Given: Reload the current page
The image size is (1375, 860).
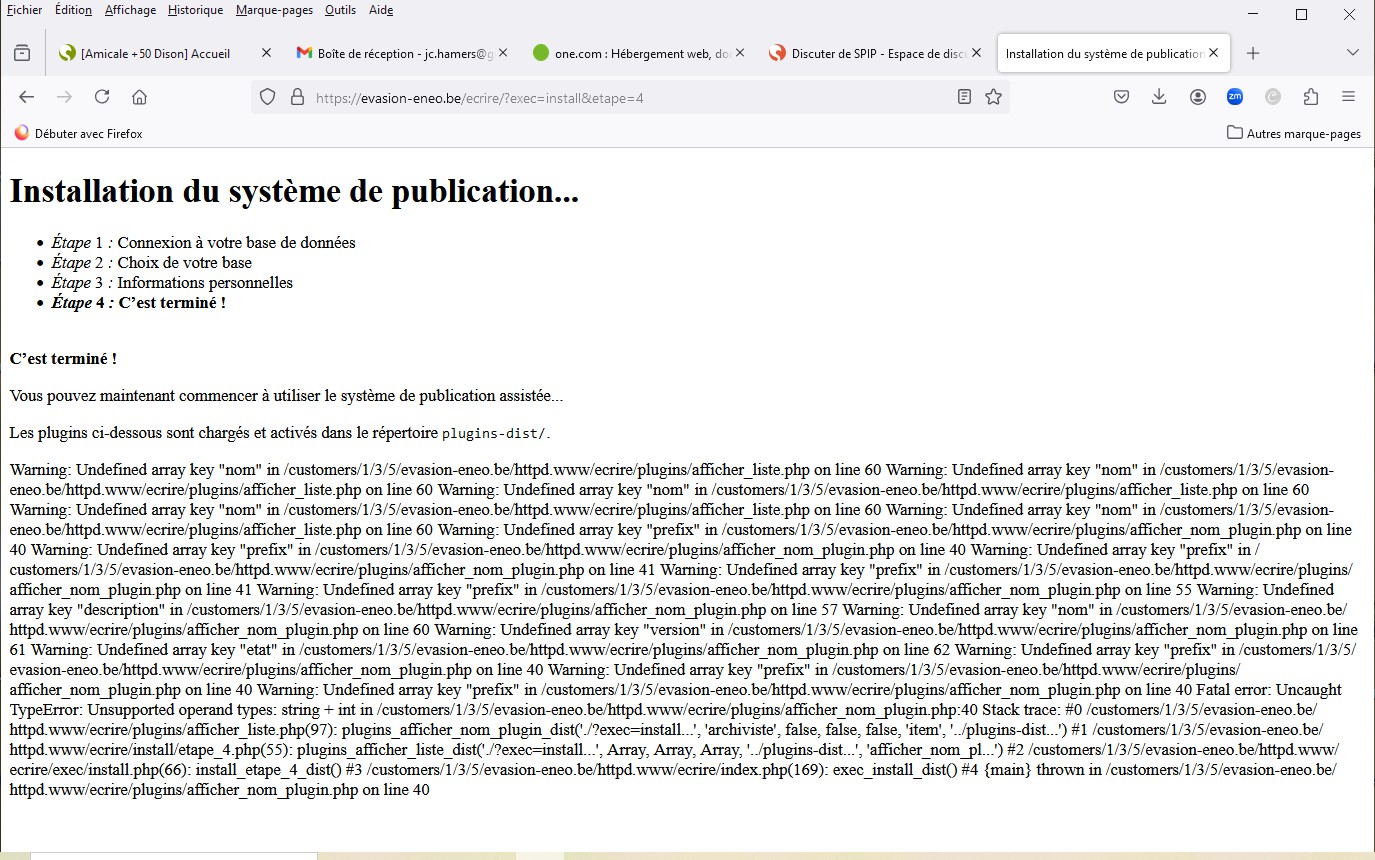Looking at the screenshot, I should click(x=102, y=97).
